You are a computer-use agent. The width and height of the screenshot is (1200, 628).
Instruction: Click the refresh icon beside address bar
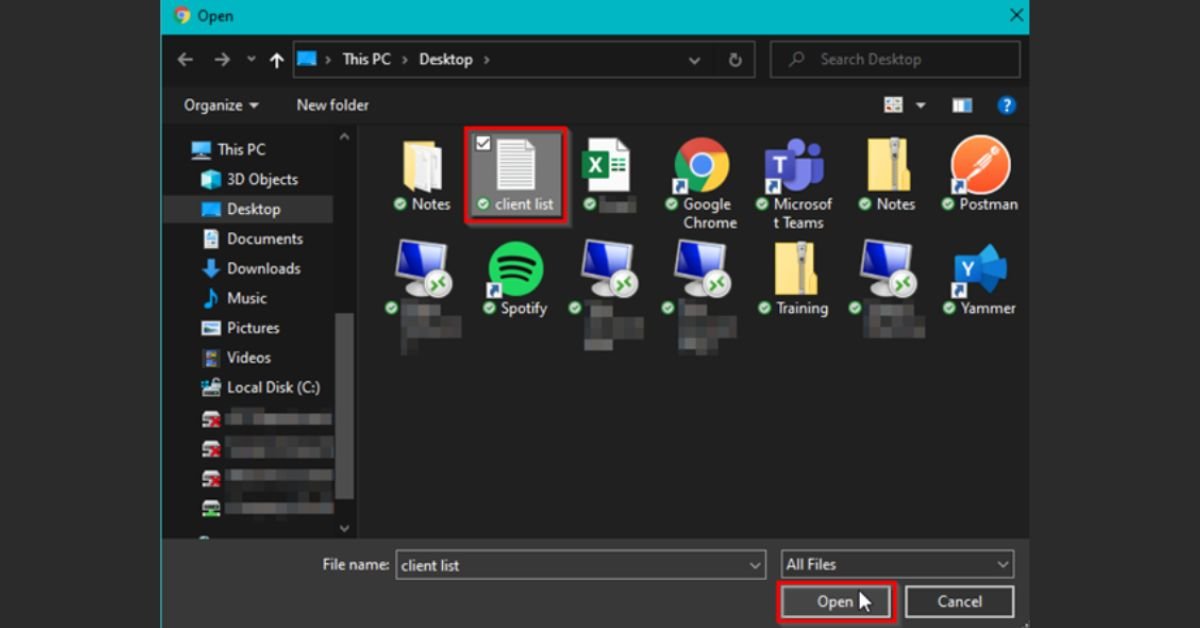coord(735,60)
